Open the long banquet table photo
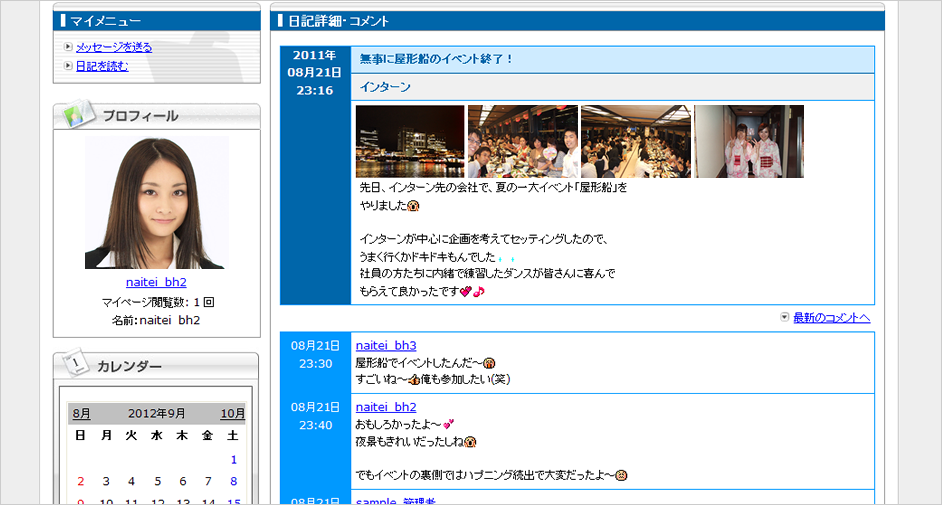The width and height of the screenshot is (942, 505). click(636, 142)
